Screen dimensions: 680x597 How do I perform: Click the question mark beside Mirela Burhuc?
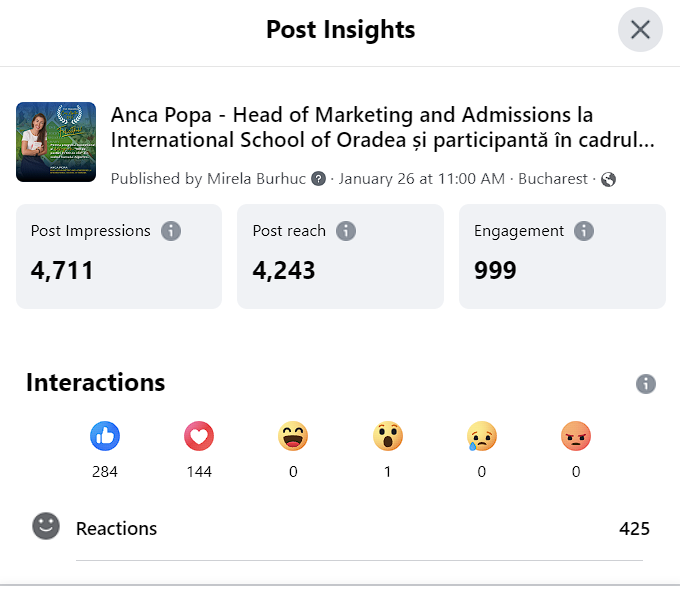coord(318,179)
